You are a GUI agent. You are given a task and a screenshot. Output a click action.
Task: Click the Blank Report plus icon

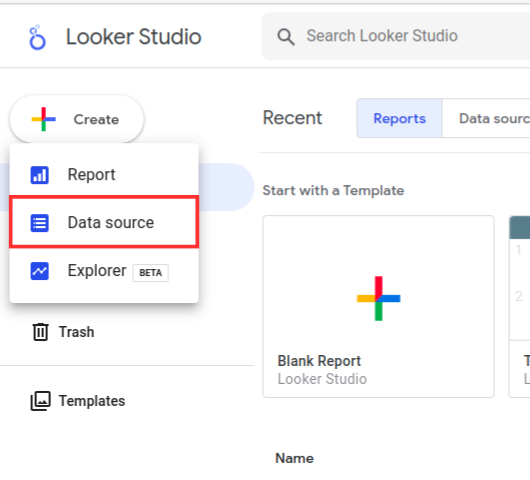coord(379,298)
